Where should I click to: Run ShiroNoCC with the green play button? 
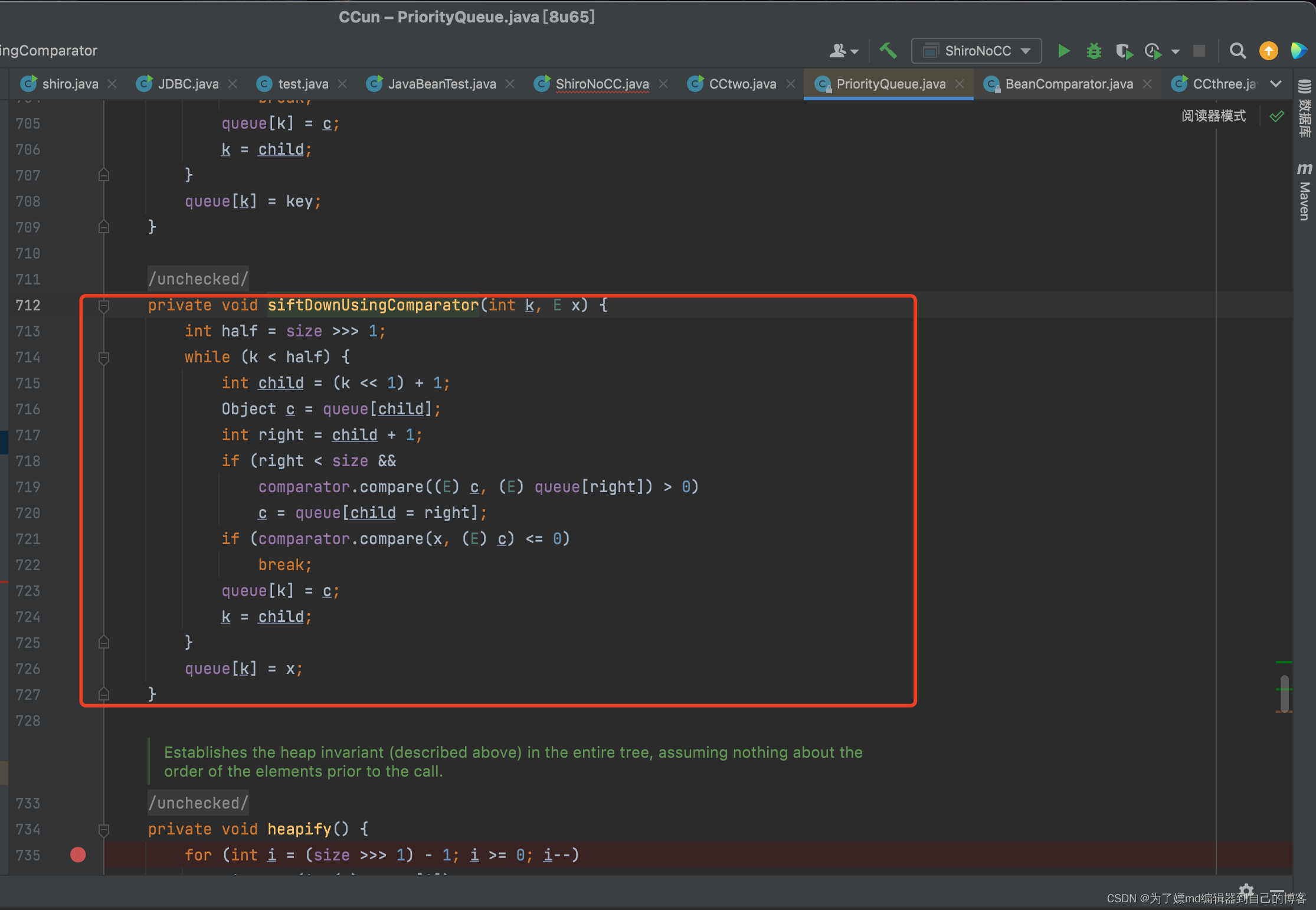click(x=1063, y=51)
